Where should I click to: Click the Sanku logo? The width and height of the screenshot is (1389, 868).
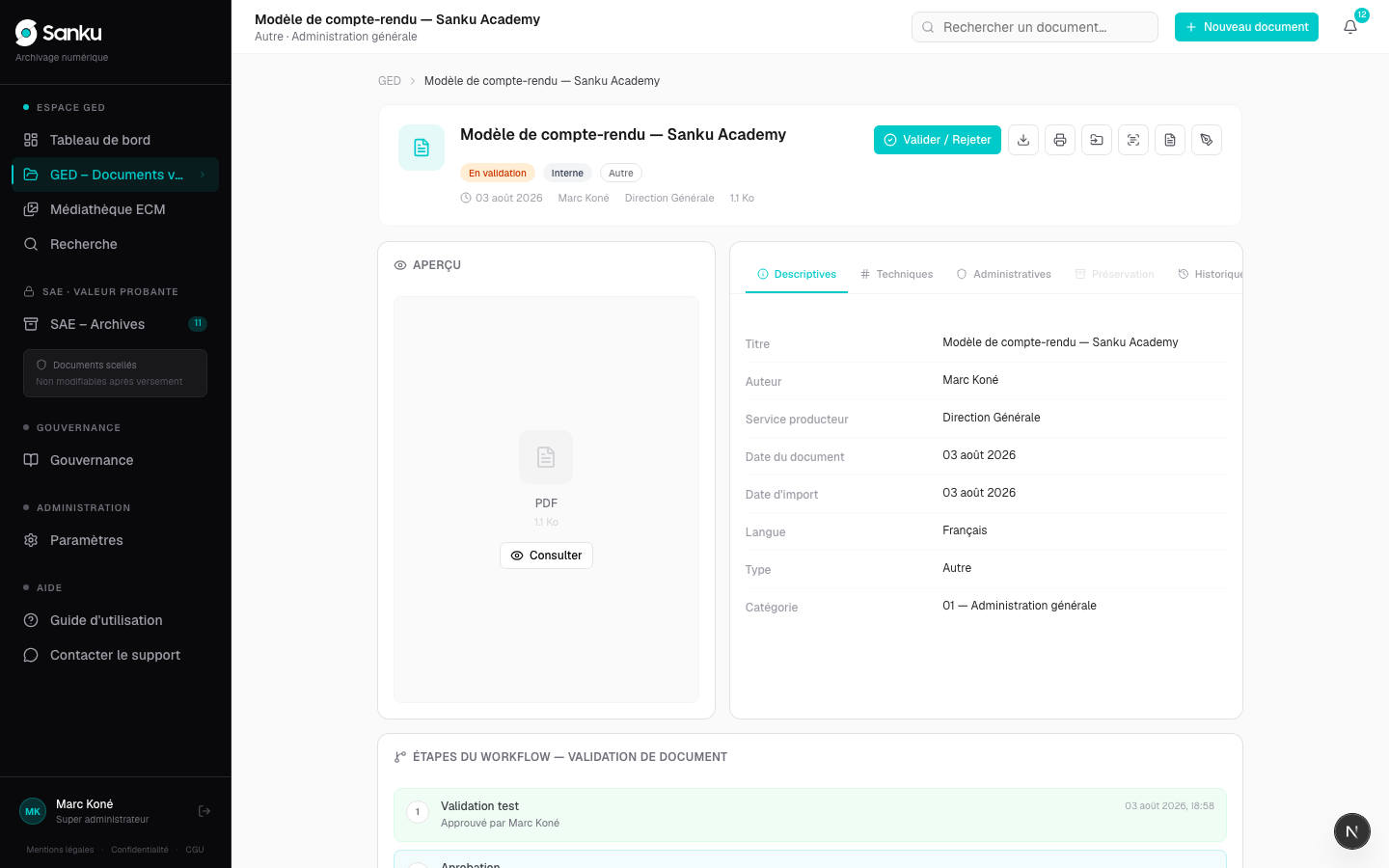[x=59, y=33]
